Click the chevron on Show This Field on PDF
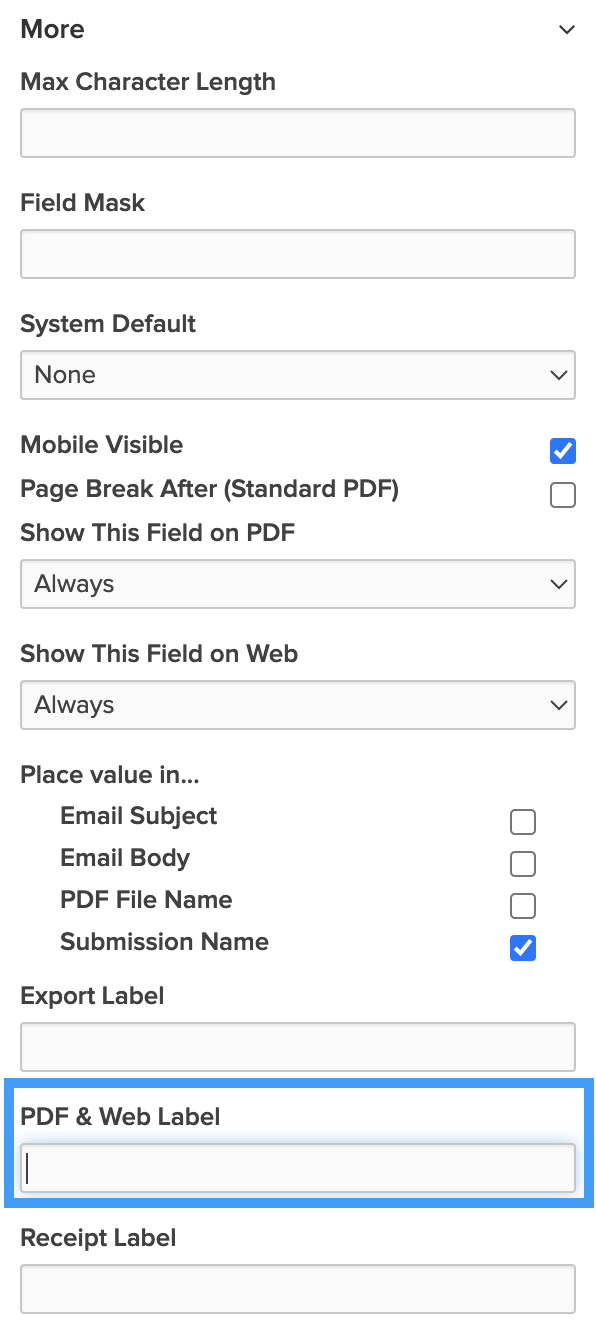The width and height of the screenshot is (596, 1344). coord(558,584)
